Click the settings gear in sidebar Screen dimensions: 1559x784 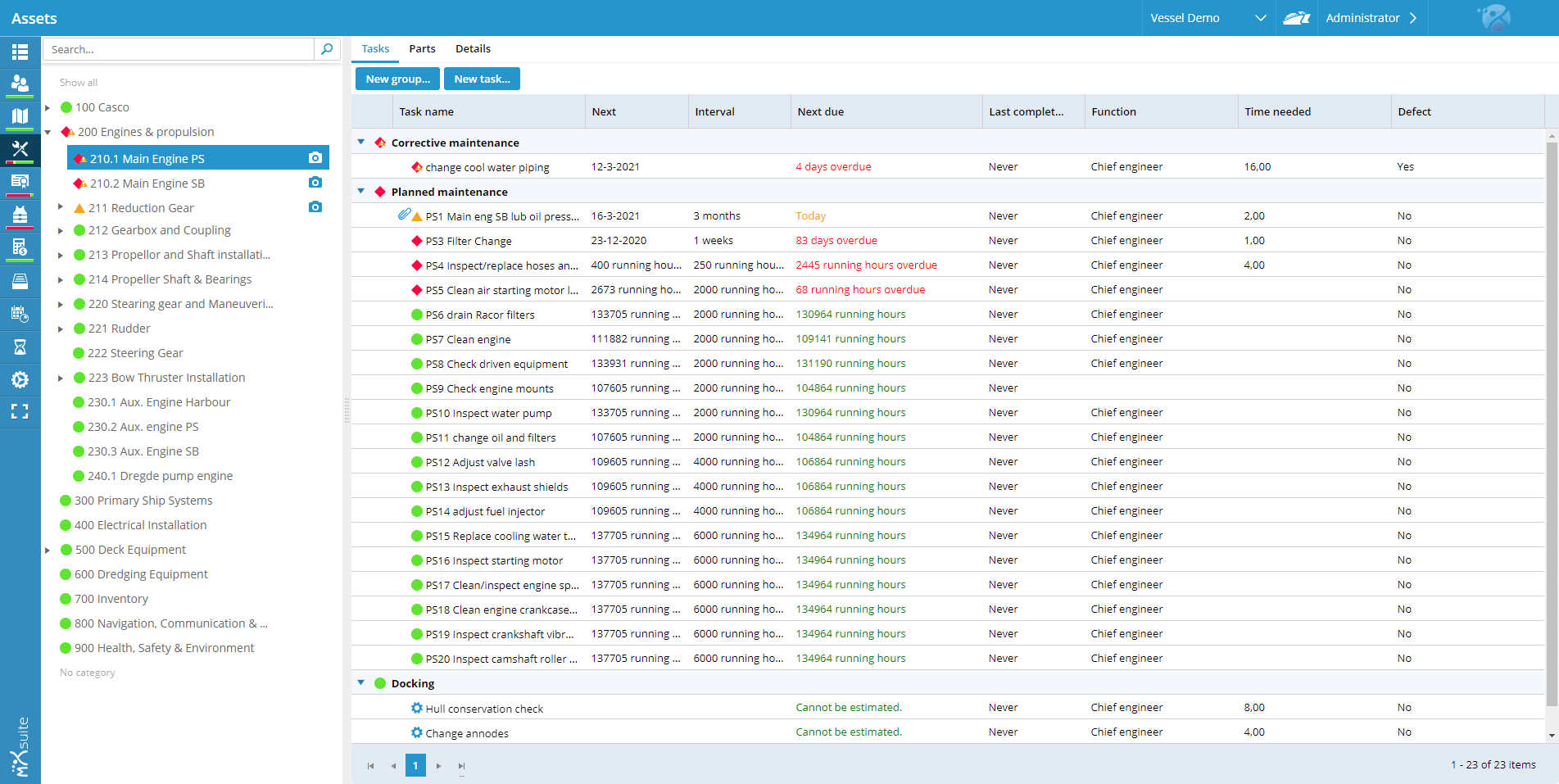point(20,379)
